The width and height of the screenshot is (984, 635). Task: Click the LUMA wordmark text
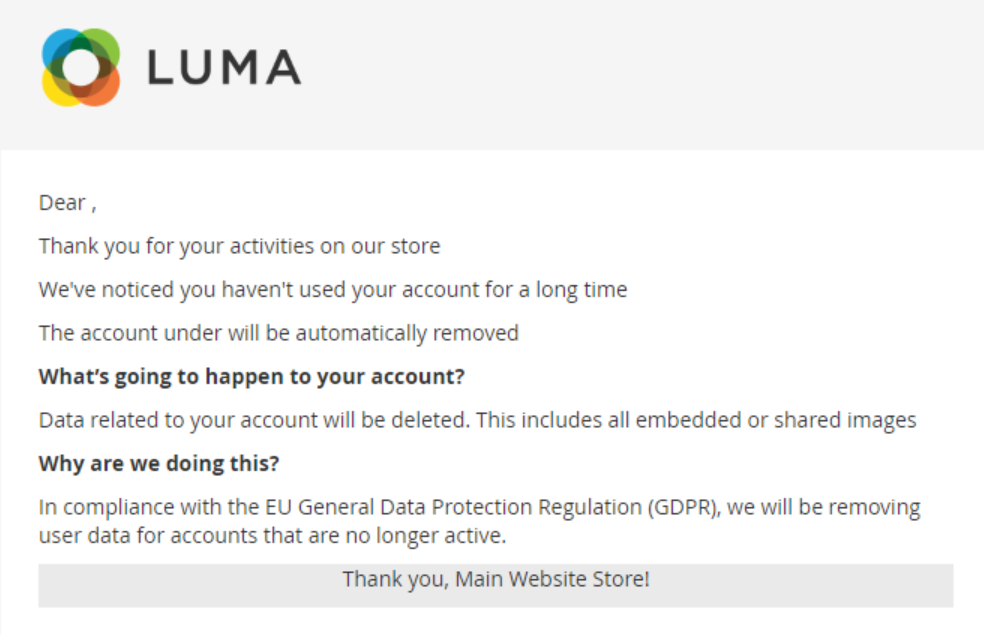[x=224, y=67]
